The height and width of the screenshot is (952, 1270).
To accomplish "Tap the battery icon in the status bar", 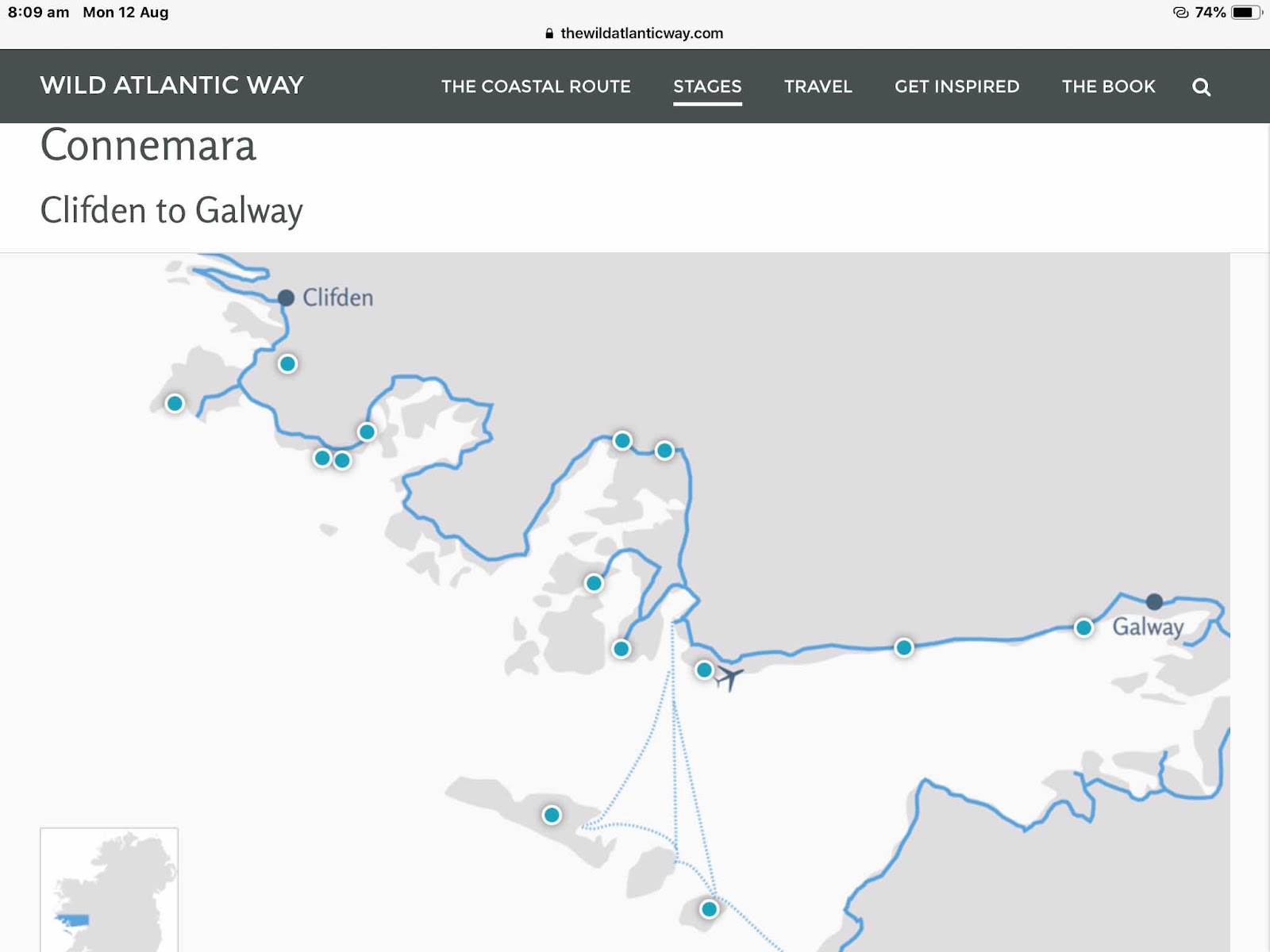I will pyautogui.click(x=1246, y=13).
